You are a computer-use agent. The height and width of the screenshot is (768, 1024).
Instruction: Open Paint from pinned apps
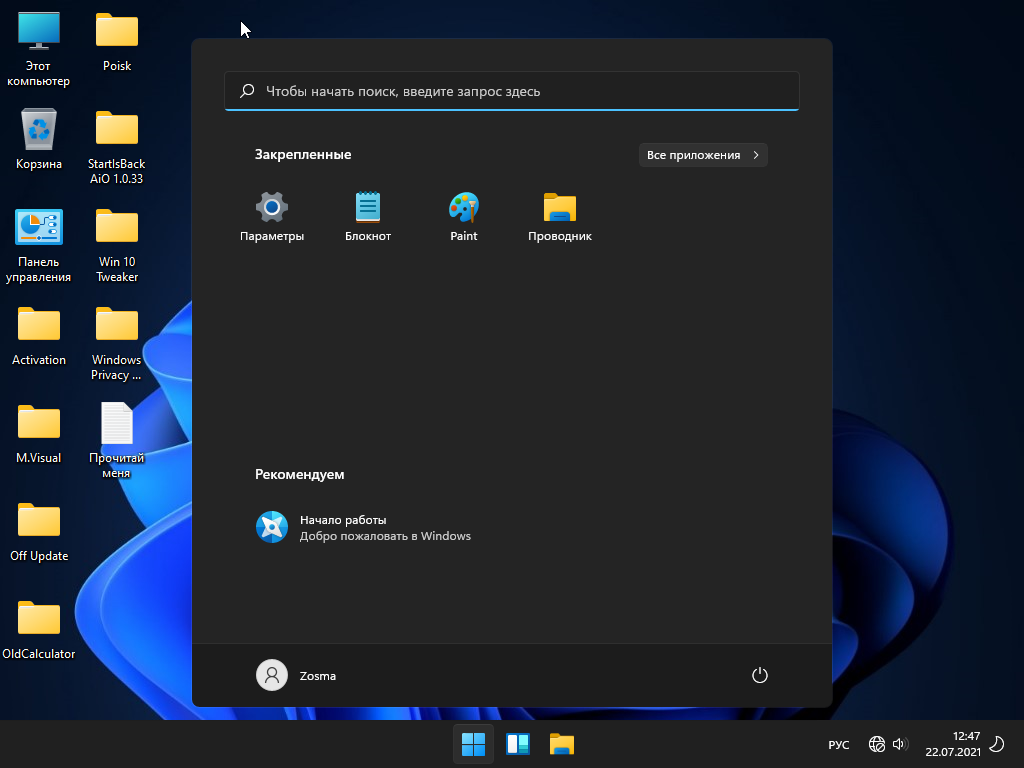click(x=464, y=208)
